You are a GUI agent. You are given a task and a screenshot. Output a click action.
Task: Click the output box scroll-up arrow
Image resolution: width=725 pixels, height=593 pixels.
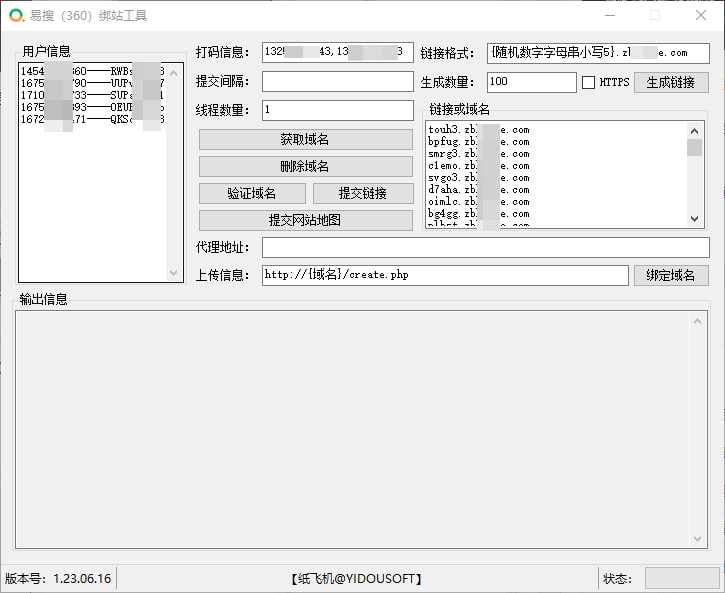(697, 321)
